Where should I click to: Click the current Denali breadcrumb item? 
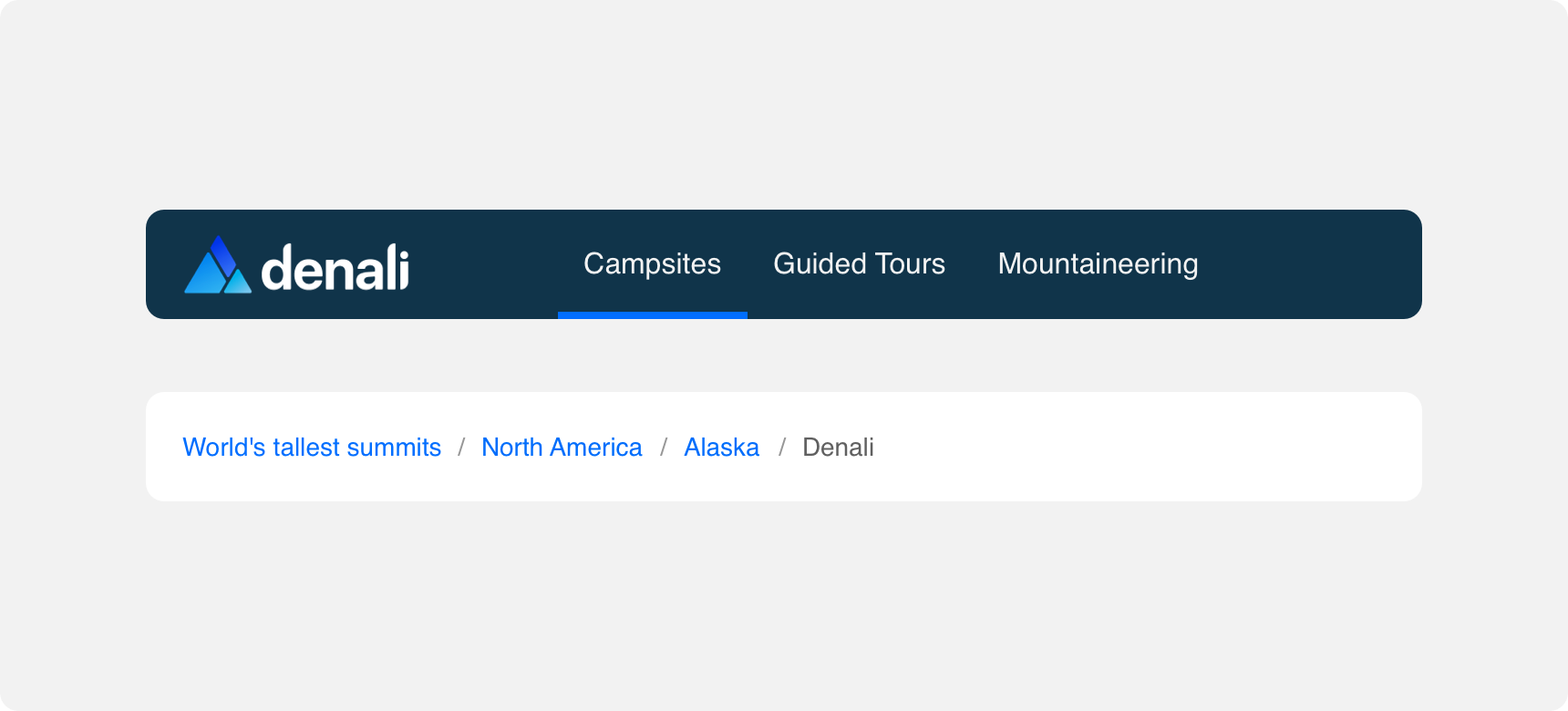click(838, 447)
